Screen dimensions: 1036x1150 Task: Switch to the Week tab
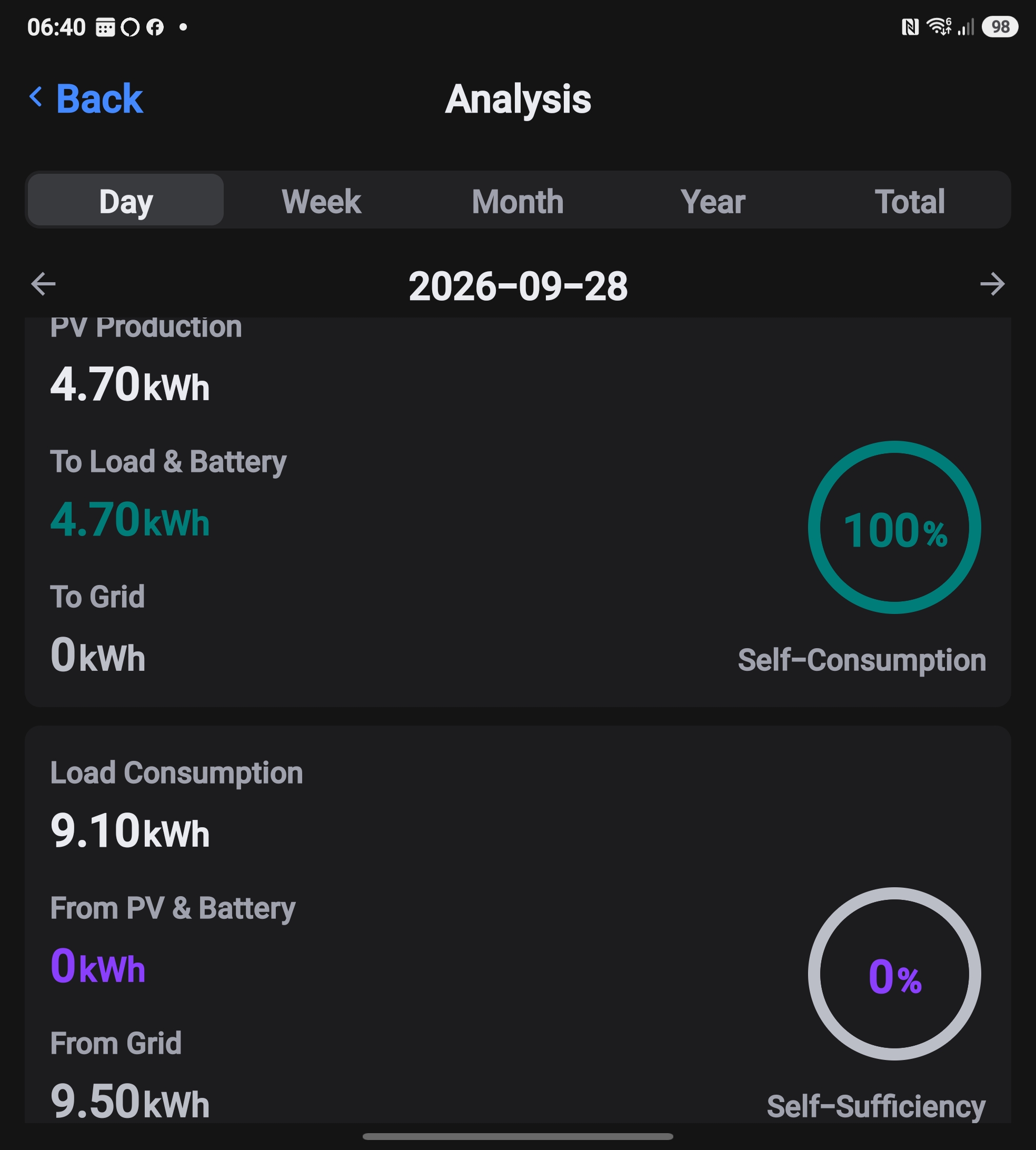322,202
